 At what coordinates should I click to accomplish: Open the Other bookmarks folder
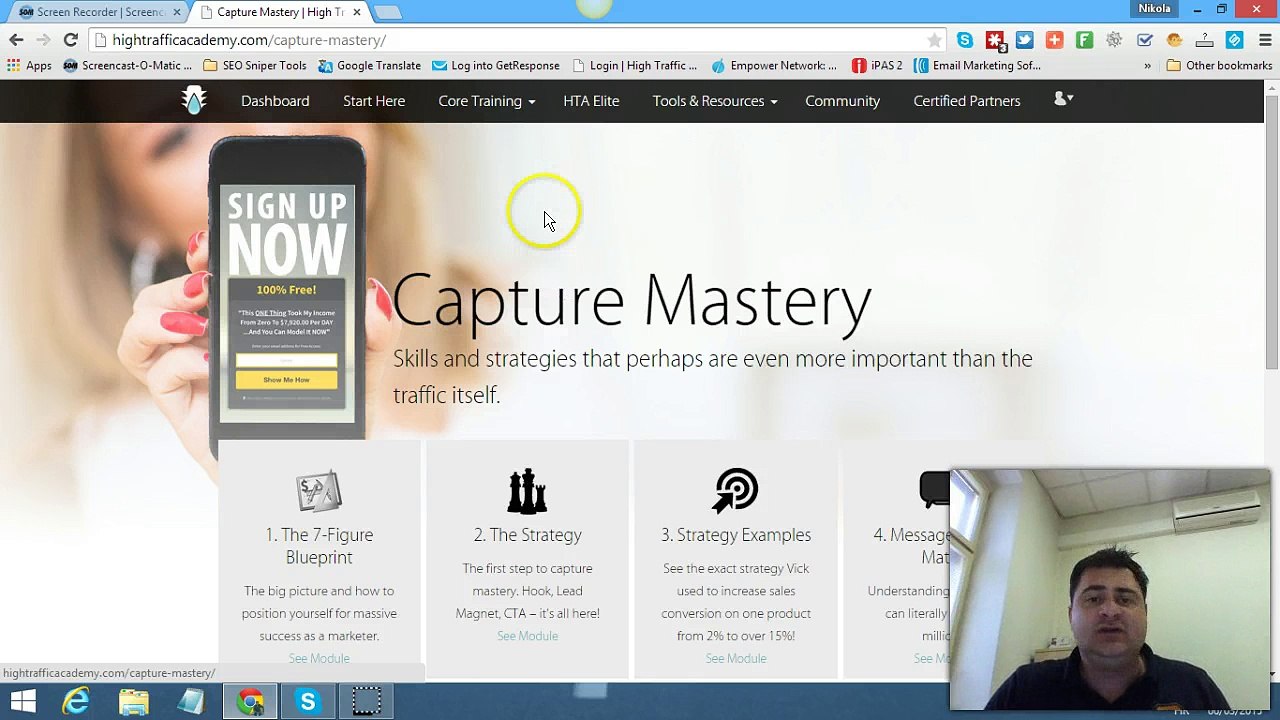[1219, 66]
